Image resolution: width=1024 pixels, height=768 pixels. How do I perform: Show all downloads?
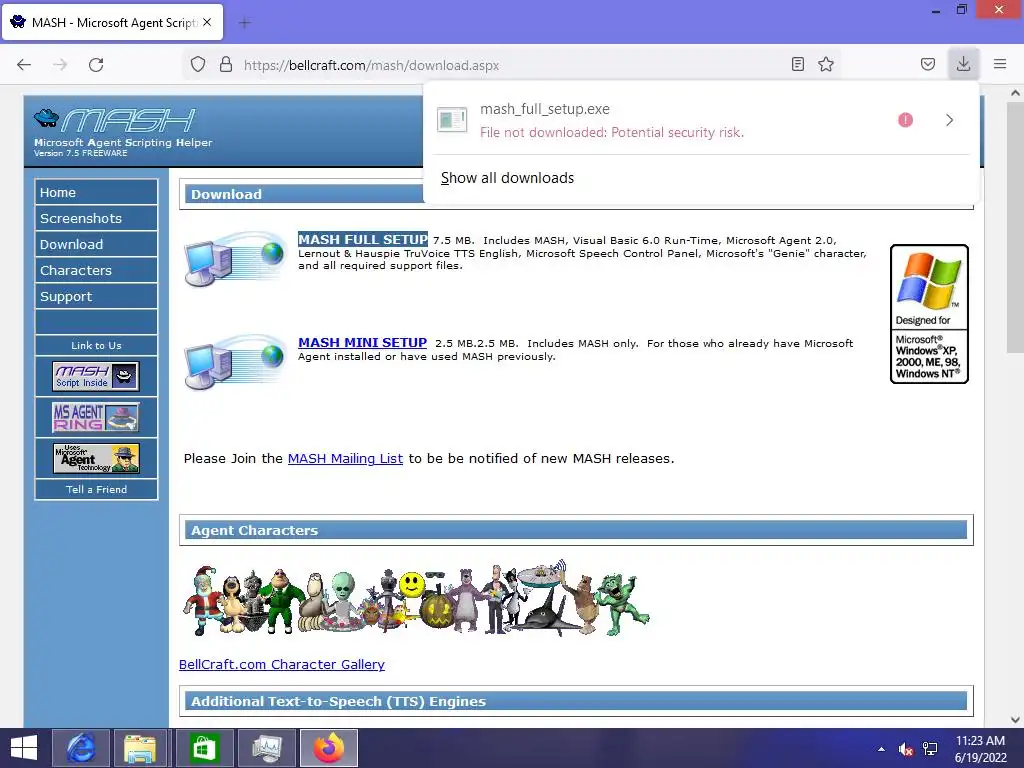[507, 178]
